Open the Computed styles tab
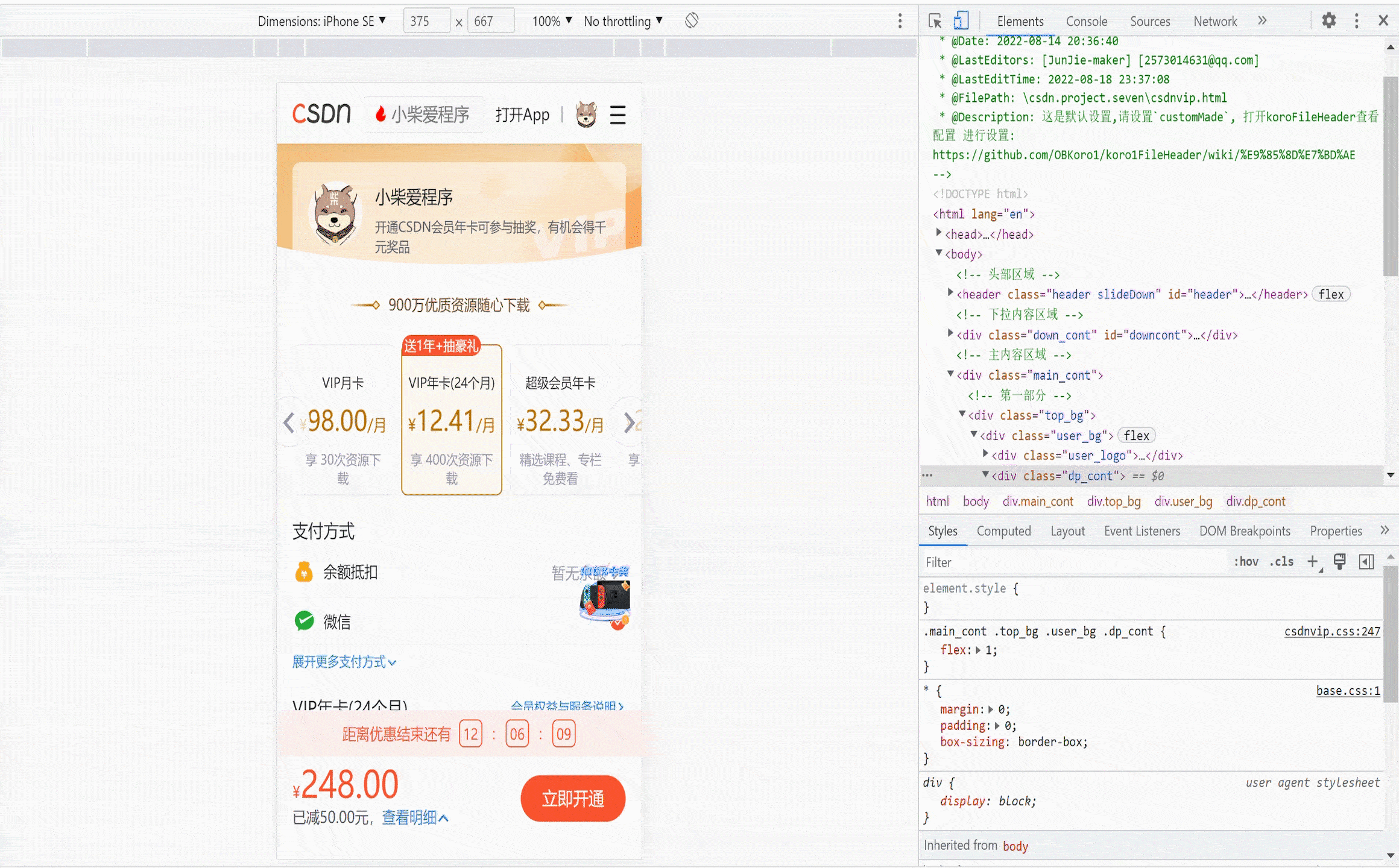Image resolution: width=1399 pixels, height=868 pixels. pyautogui.click(x=1003, y=531)
